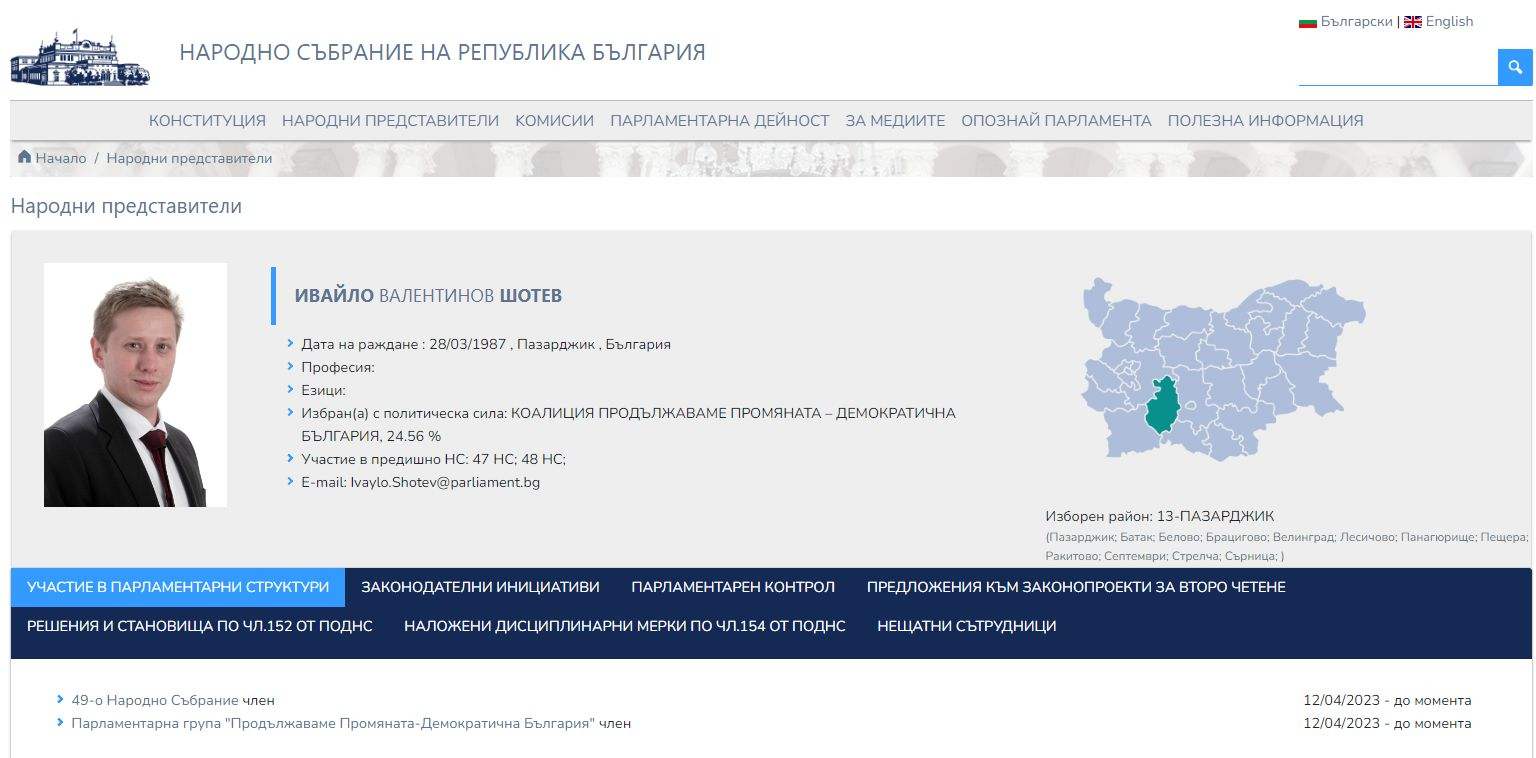The height and width of the screenshot is (758, 1536).
Task: Click the magnifier search button
Action: [x=1515, y=67]
